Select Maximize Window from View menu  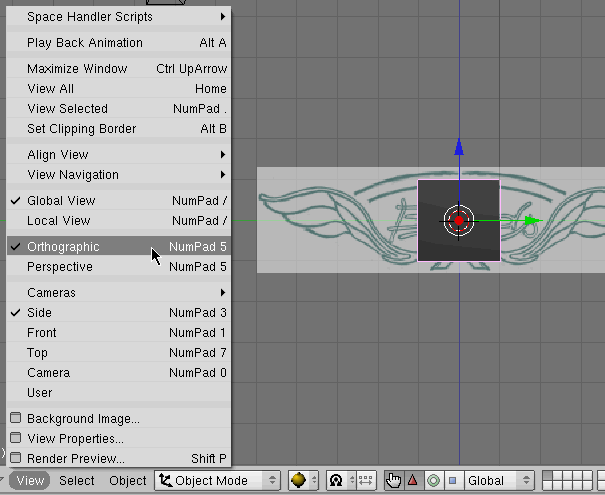[119, 69]
